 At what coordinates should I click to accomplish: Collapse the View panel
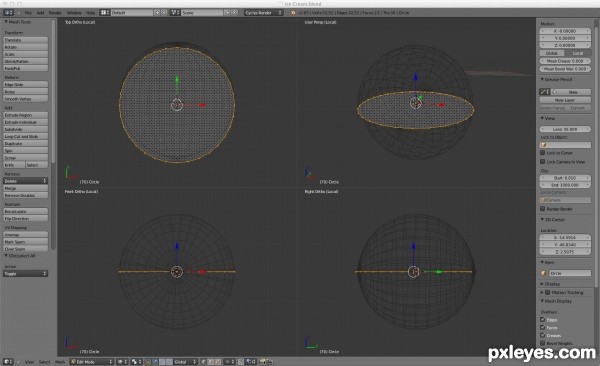click(542, 118)
